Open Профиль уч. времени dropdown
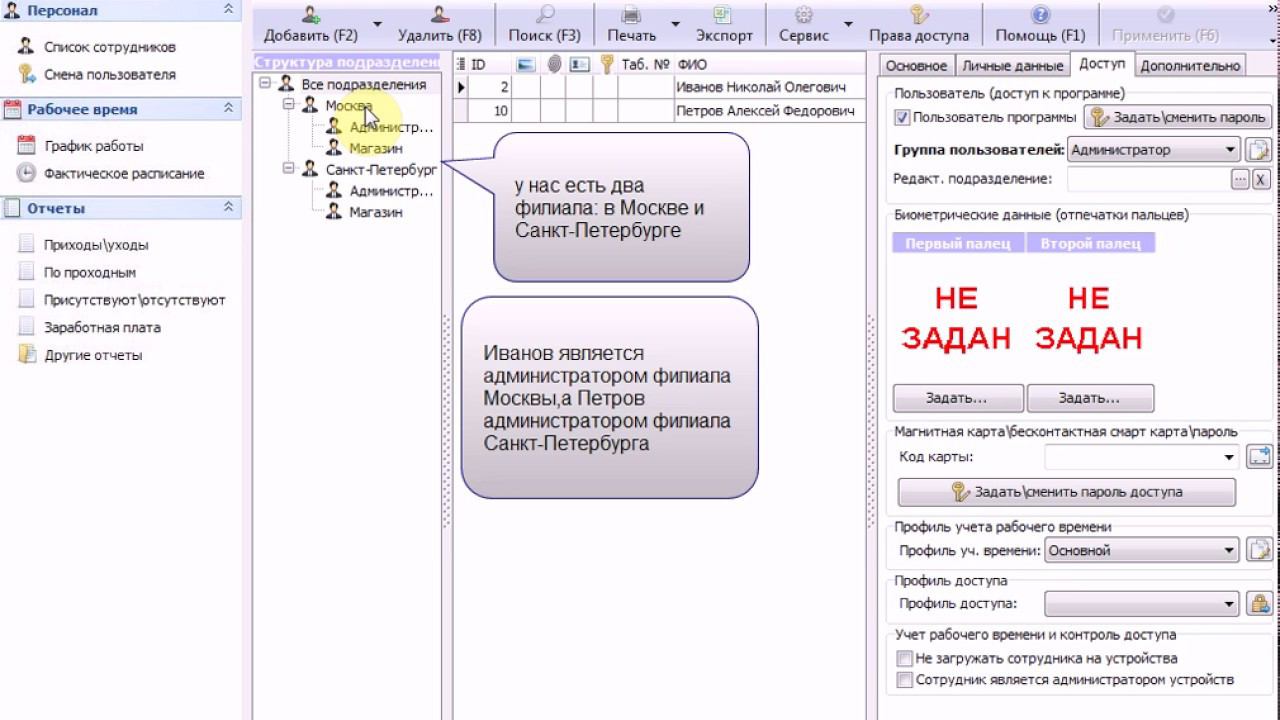The width and height of the screenshot is (1280, 720). pos(1230,550)
